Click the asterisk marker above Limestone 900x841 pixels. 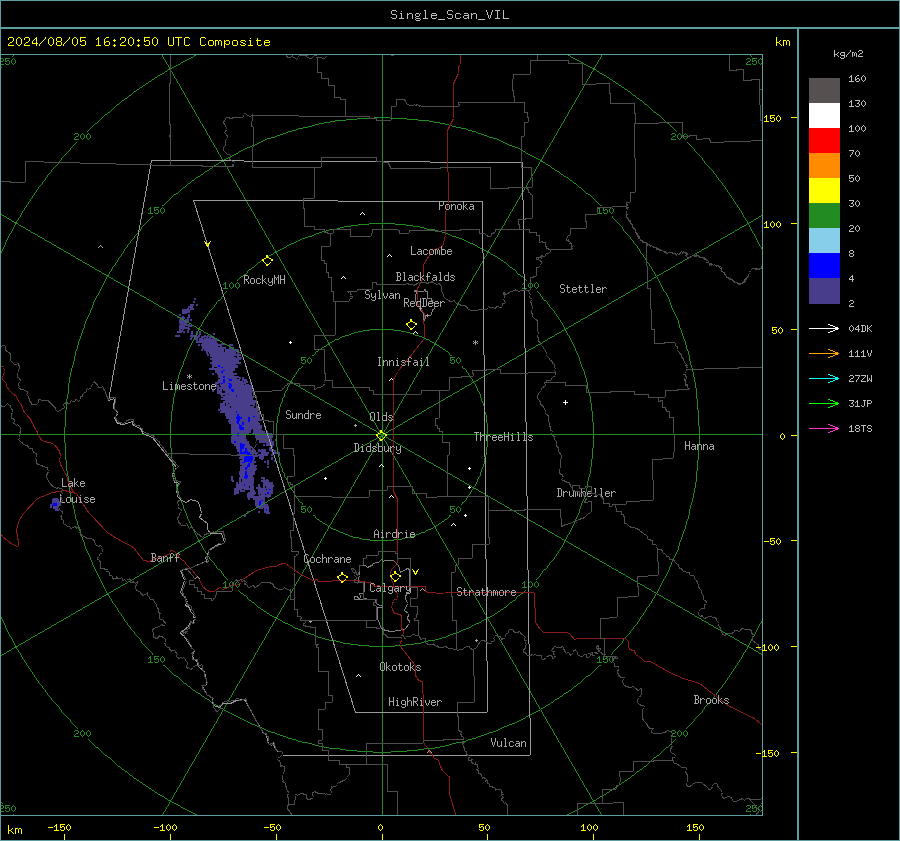[189, 377]
